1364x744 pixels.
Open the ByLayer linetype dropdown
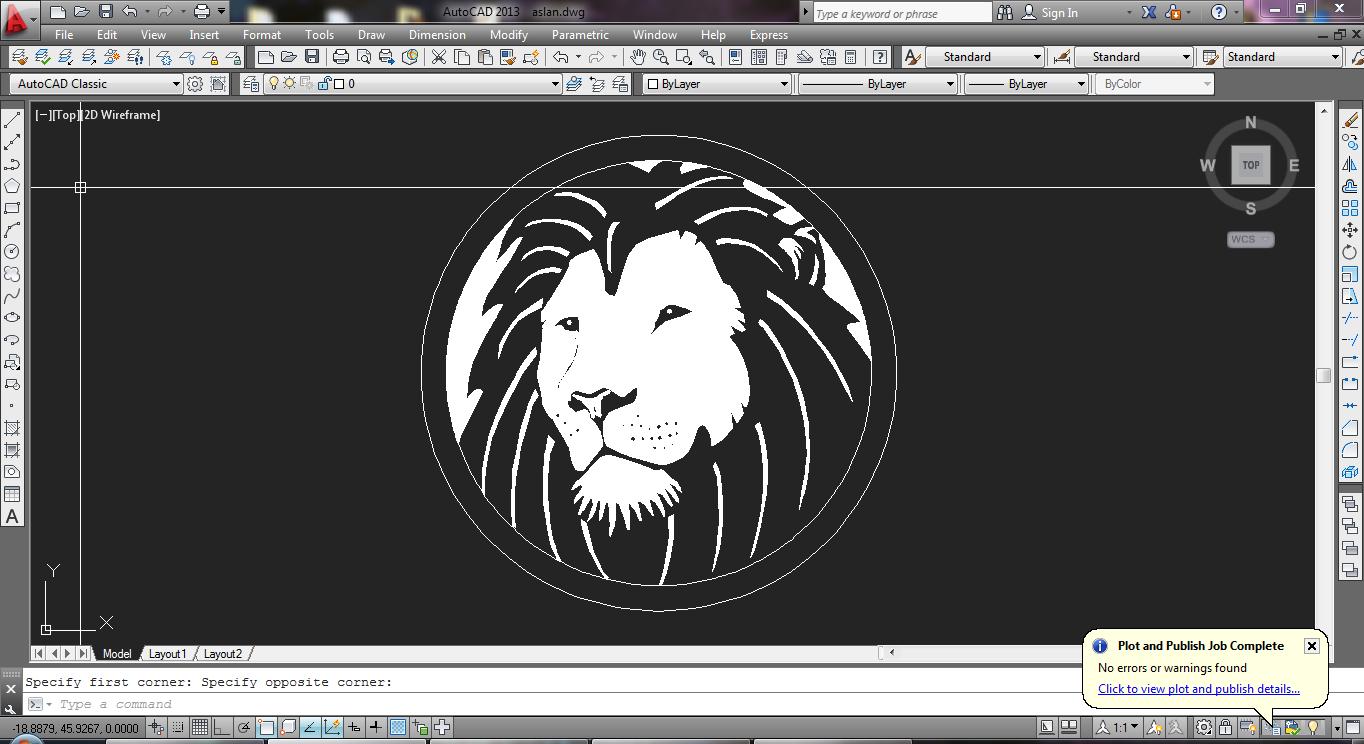point(950,84)
